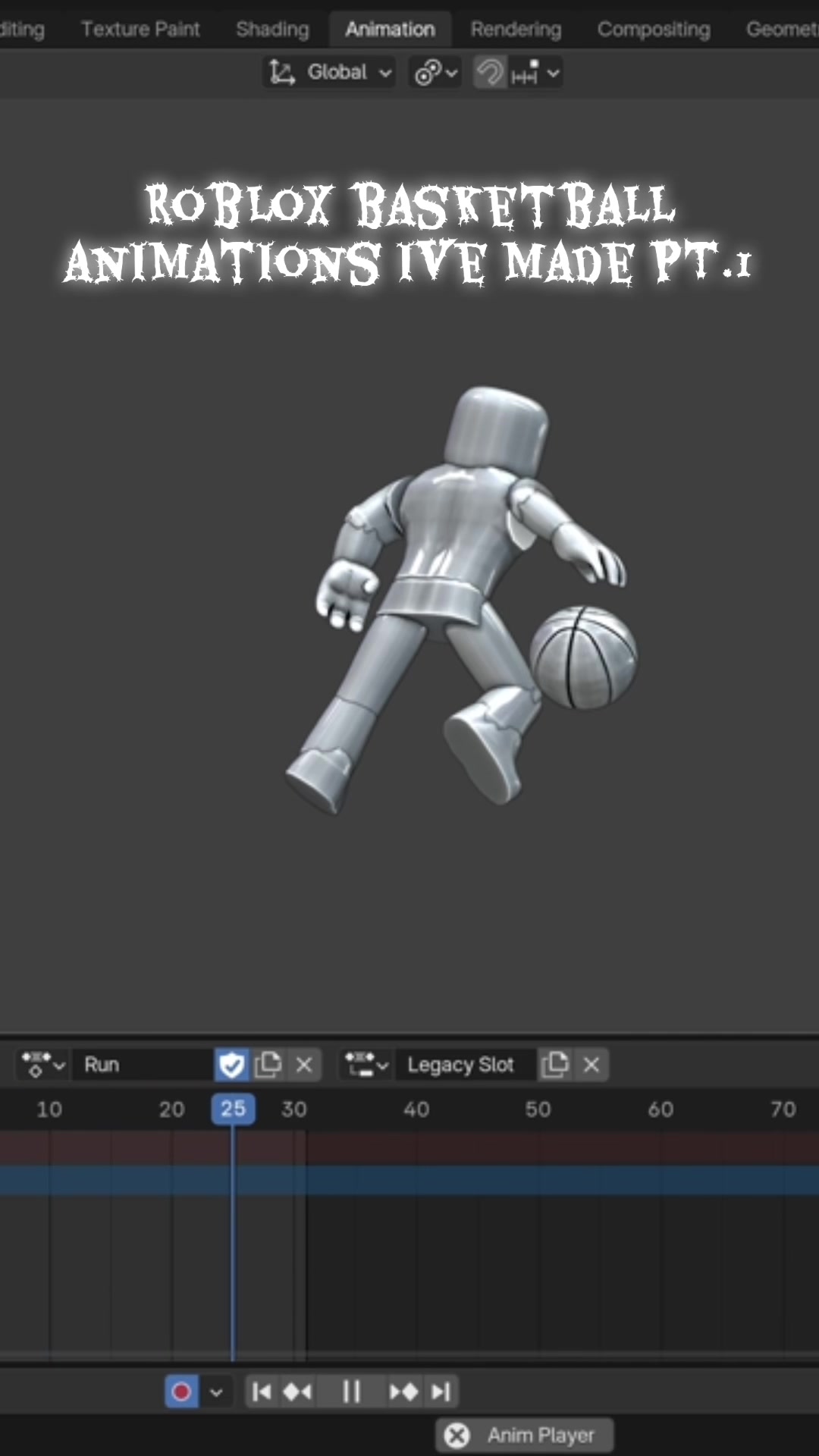The width and height of the screenshot is (819, 1456).
Task: Browse actions next to Run field
Action: click(x=43, y=1065)
